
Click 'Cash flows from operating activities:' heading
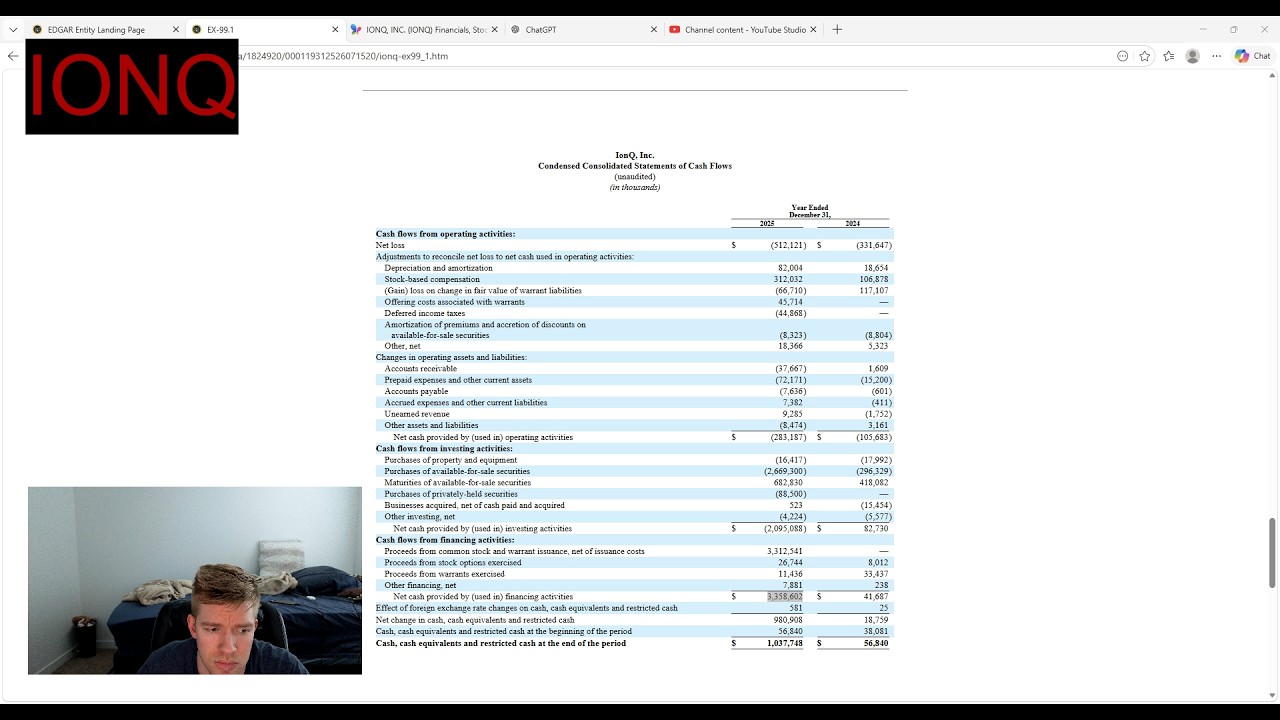(446, 234)
